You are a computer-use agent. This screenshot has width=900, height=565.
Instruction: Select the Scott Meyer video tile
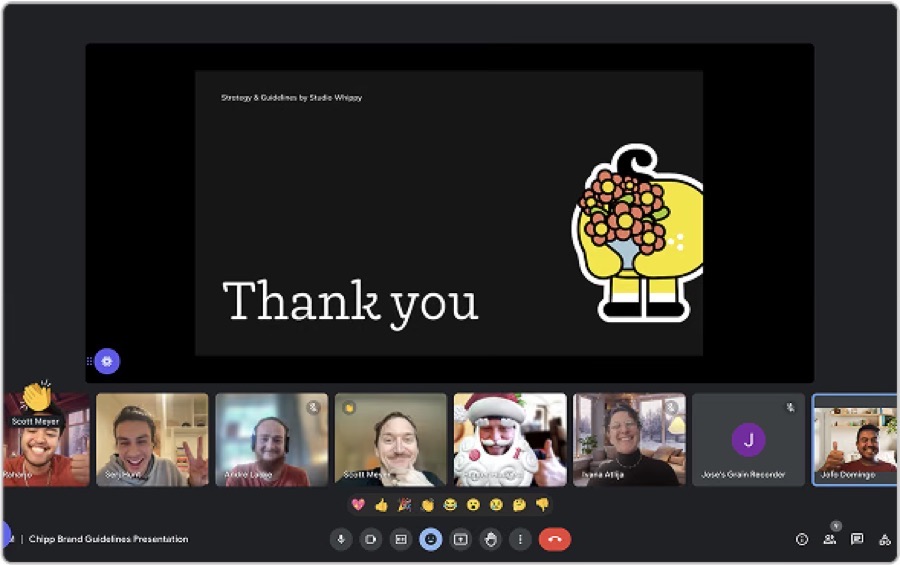(x=391, y=440)
